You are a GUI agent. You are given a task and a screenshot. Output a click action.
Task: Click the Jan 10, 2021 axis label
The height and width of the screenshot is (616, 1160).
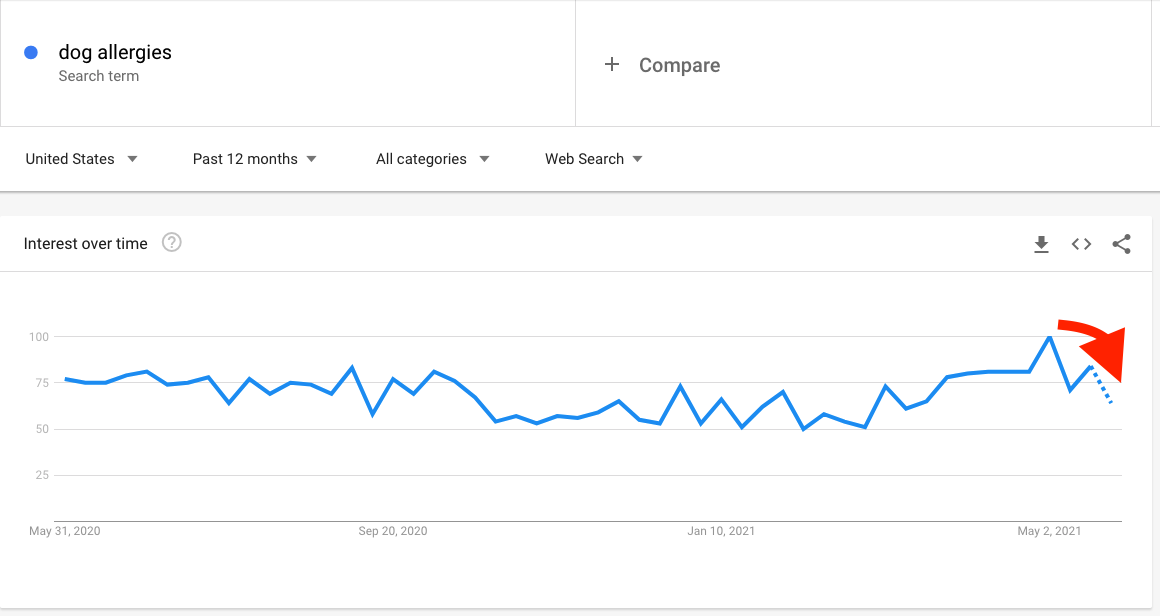point(721,531)
